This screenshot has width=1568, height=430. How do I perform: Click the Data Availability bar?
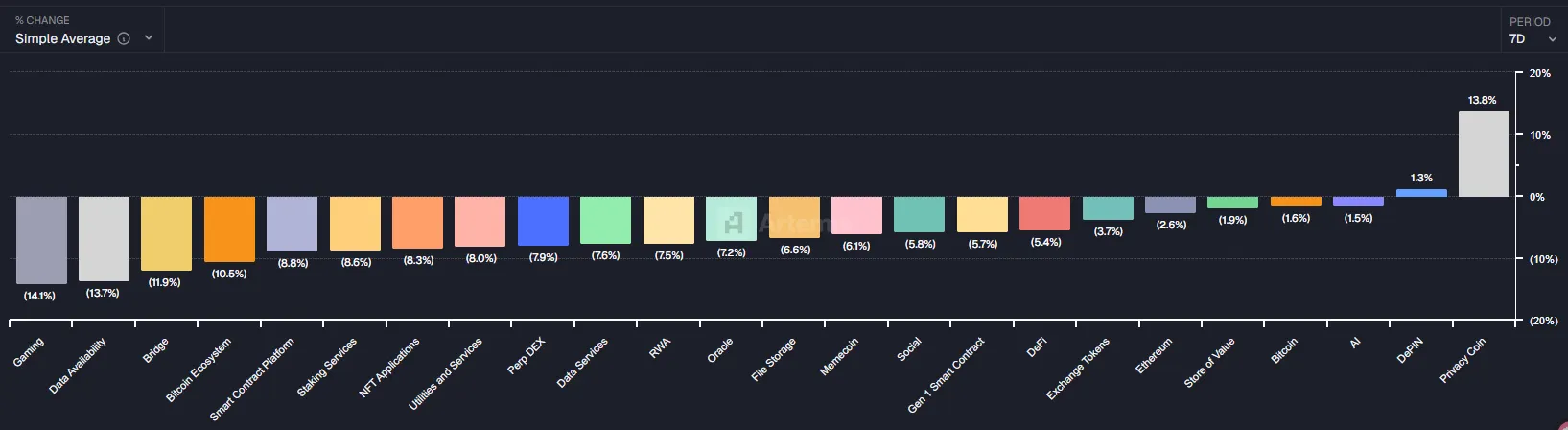point(104,239)
